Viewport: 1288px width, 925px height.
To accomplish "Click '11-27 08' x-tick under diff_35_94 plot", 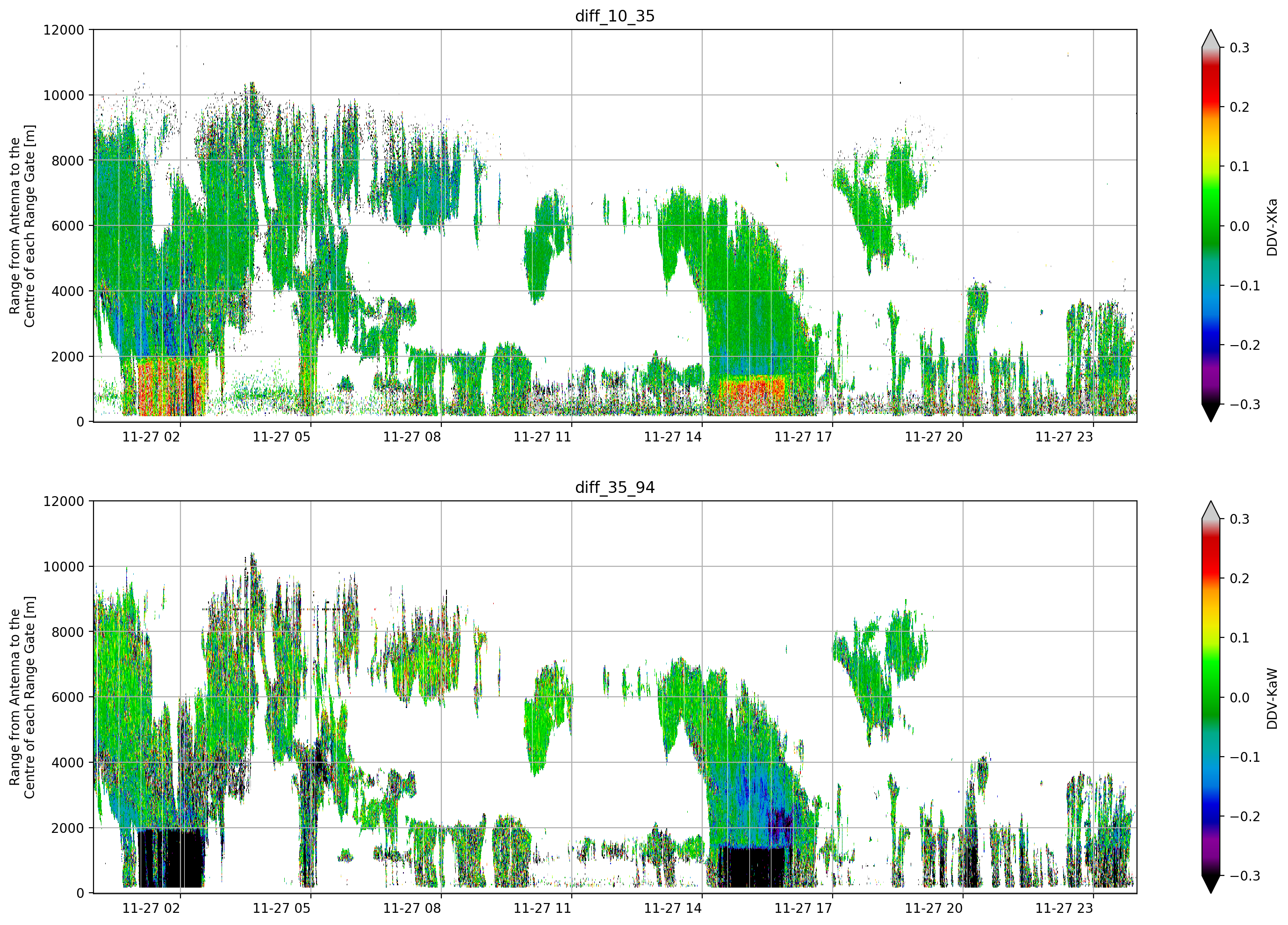I will click(412, 909).
